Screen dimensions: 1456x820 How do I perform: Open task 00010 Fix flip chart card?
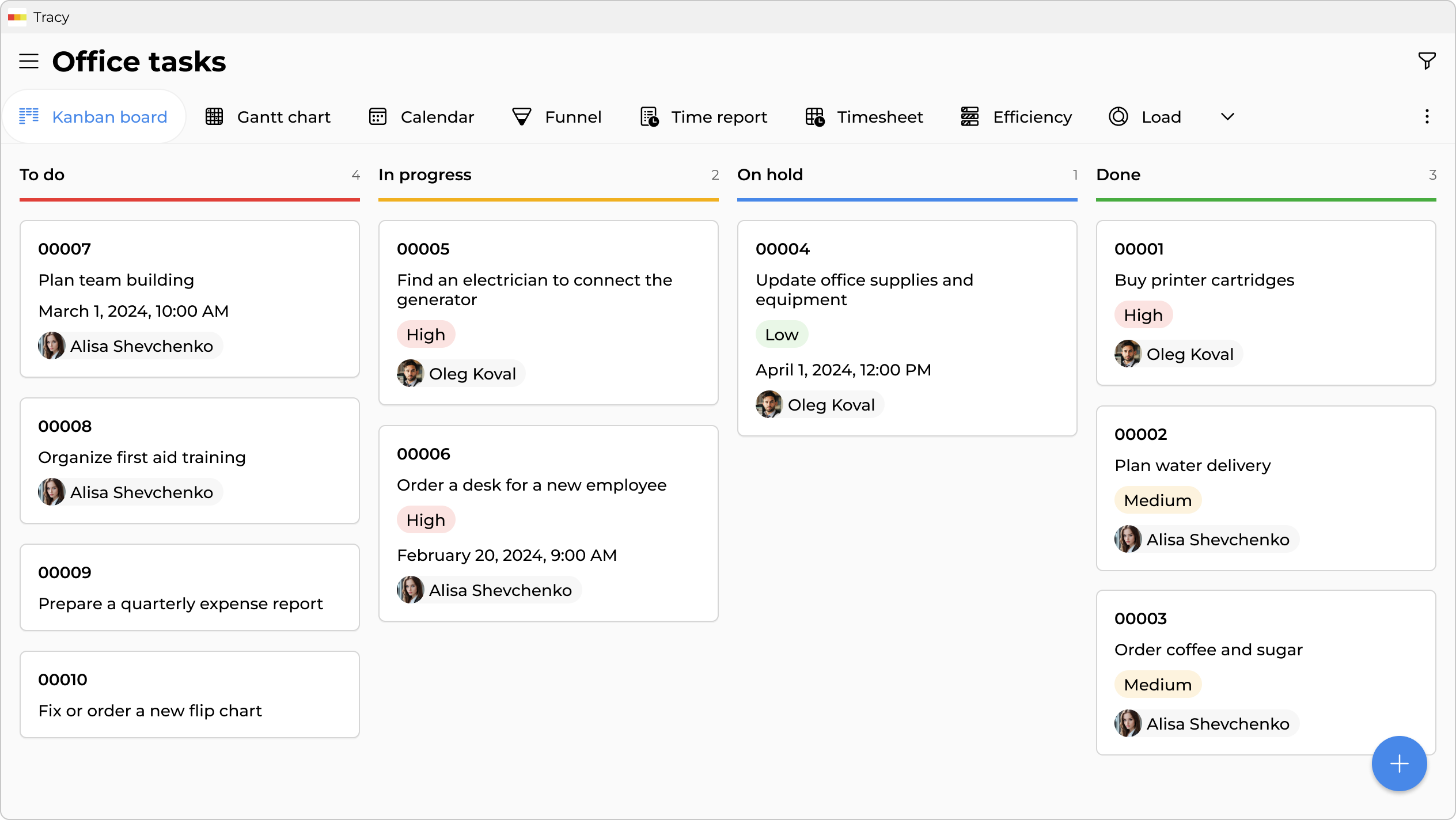pyautogui.click(x=189, y=694)
